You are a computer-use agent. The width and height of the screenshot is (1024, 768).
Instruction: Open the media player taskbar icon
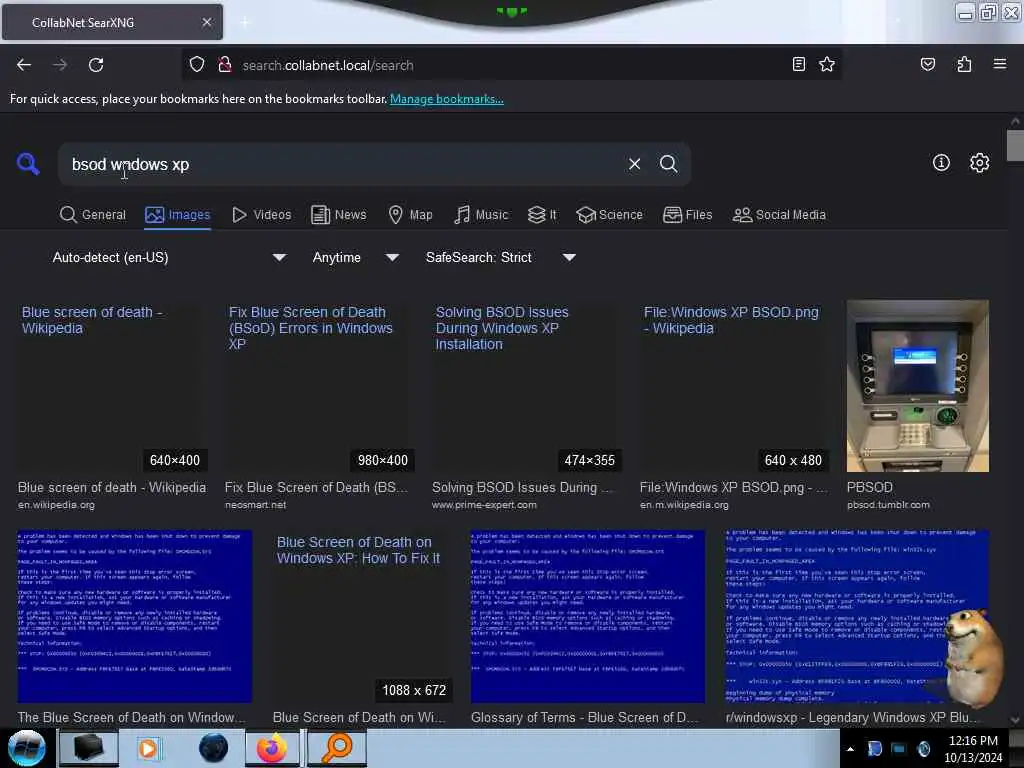[148, 748]
